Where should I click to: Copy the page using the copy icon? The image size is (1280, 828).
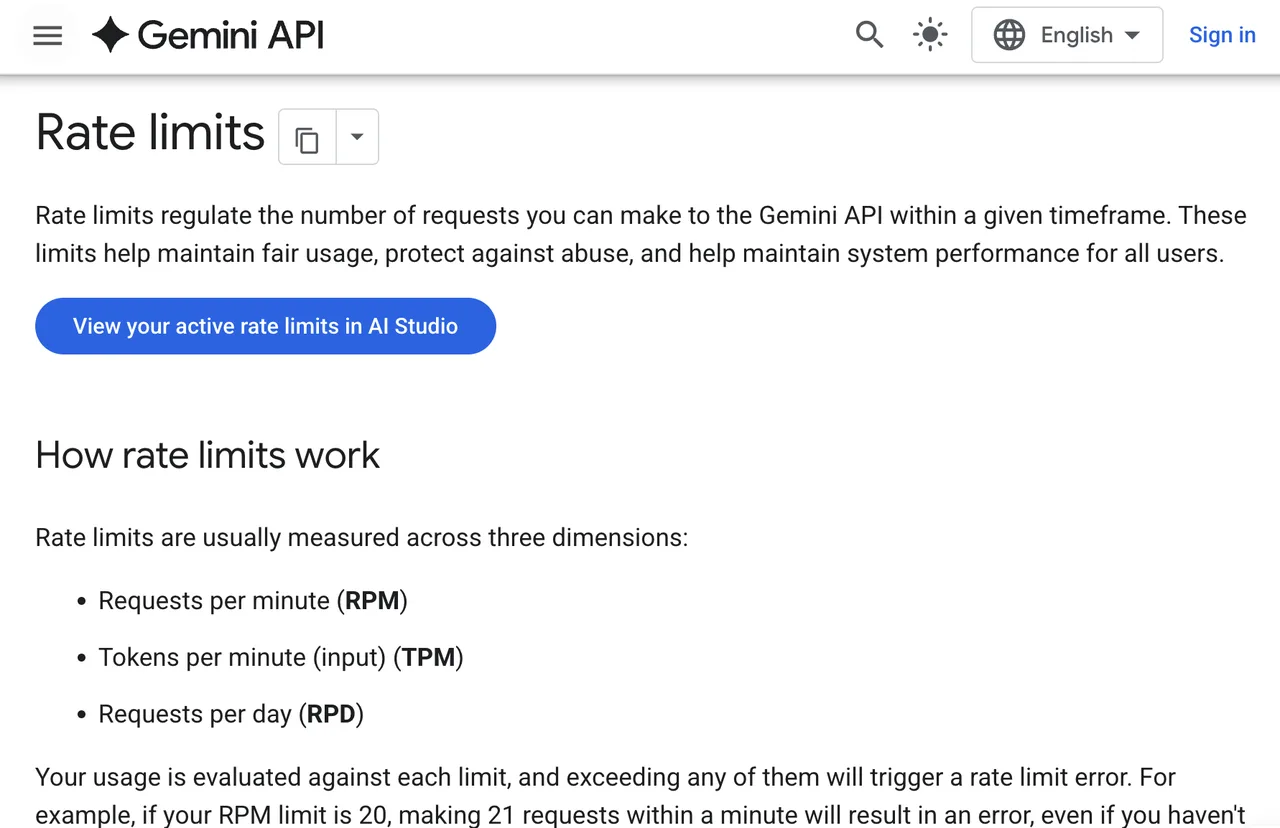[307, 137]
